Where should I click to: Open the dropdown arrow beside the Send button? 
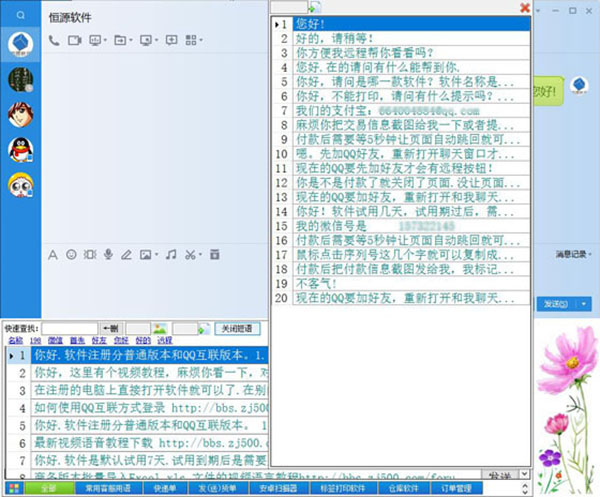583,303
